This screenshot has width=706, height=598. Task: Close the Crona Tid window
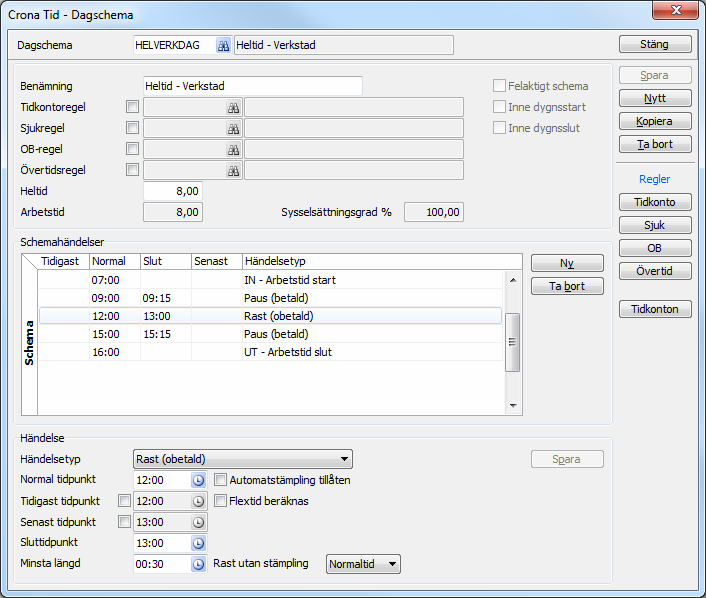coord(675,10)
